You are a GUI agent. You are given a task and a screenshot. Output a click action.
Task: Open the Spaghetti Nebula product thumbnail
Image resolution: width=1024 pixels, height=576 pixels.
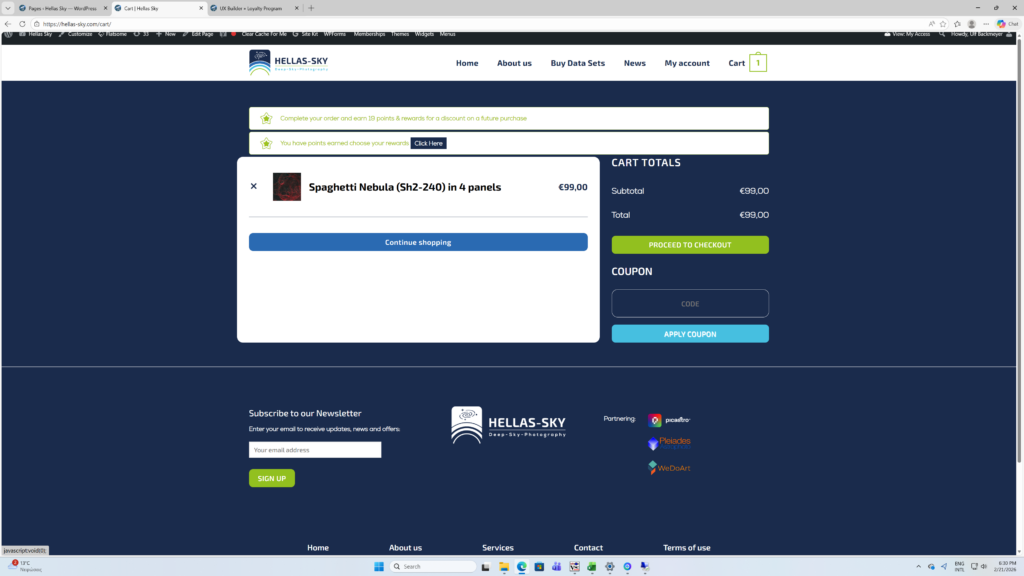(x=287, y=187)
